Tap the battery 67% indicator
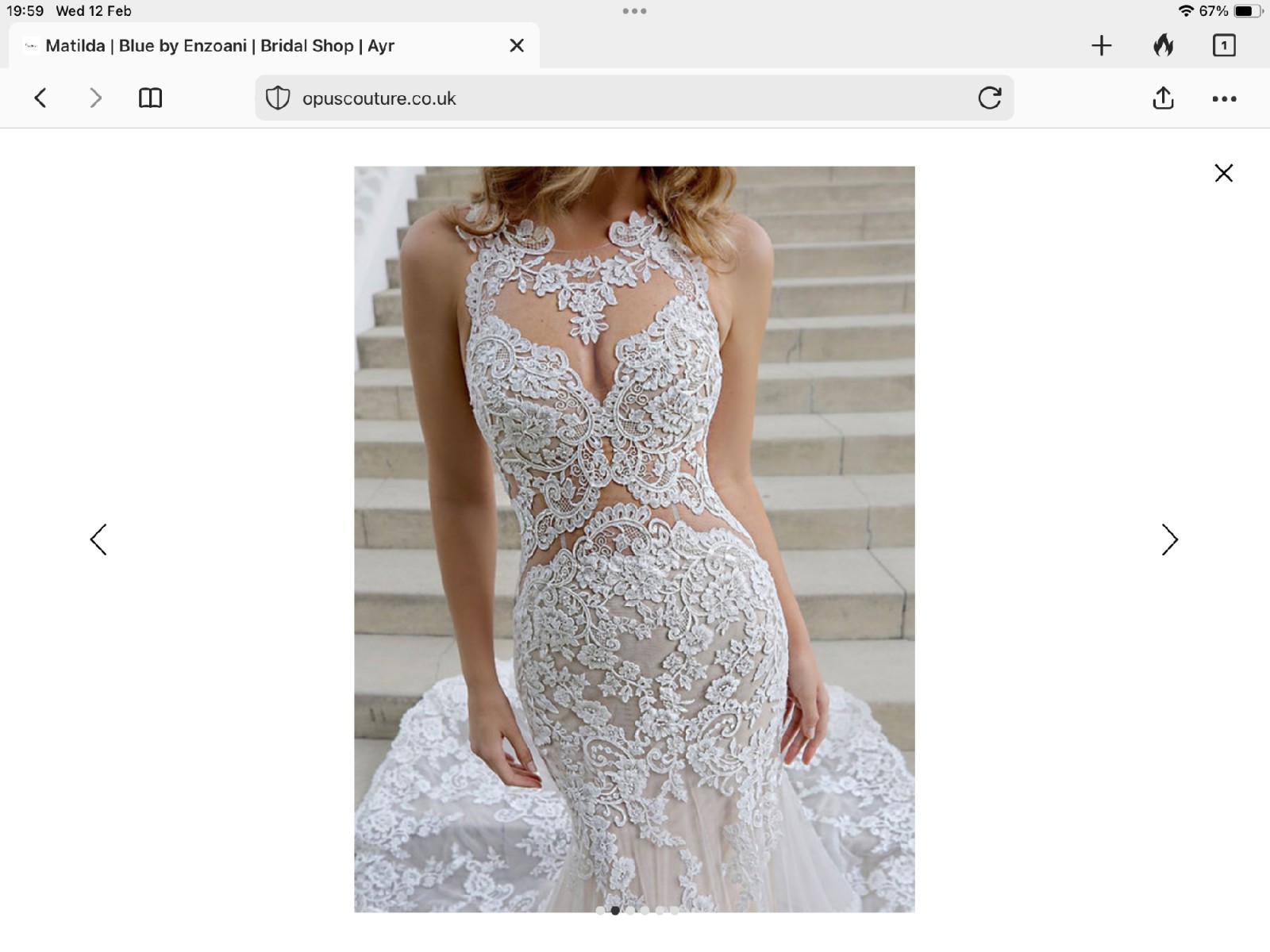Image resolution: width=1270 pixels, height=952 pixels. point(1230,11)
